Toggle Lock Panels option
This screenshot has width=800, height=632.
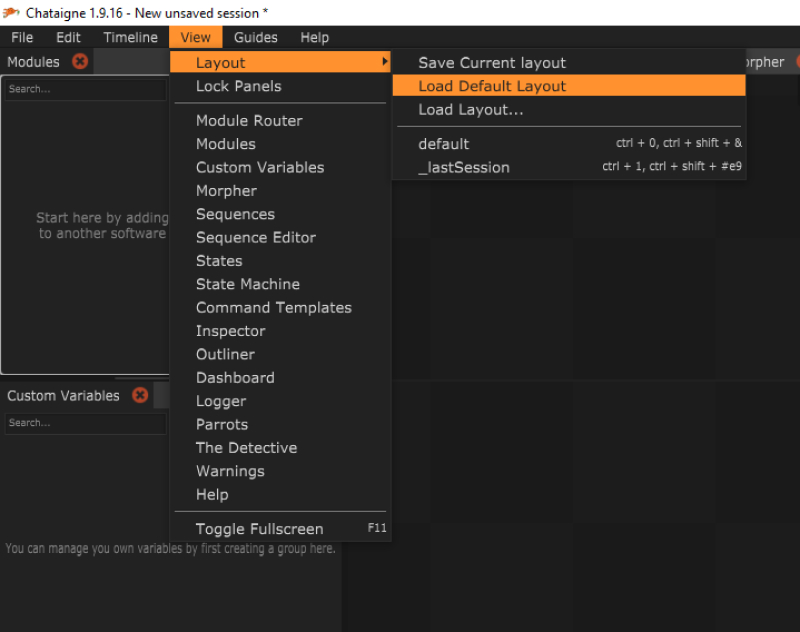[x=239, y=86]
